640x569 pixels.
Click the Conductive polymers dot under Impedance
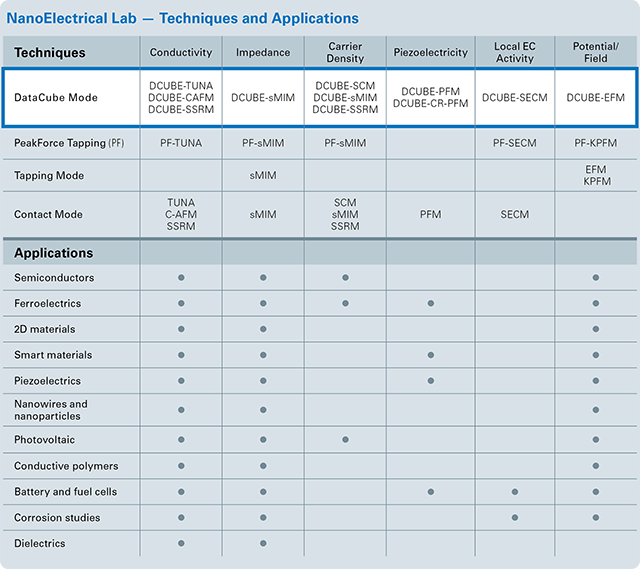[x=263, y=466]
